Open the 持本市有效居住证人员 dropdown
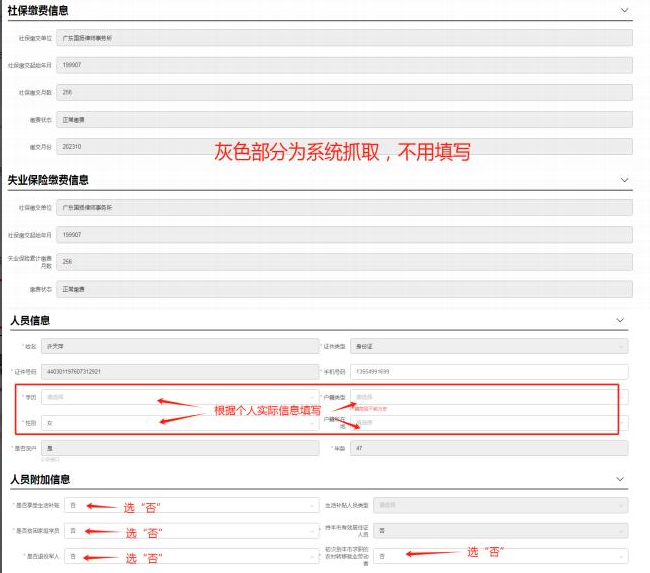This screenshot has height=573, width=650. click(x=501, y=531)
